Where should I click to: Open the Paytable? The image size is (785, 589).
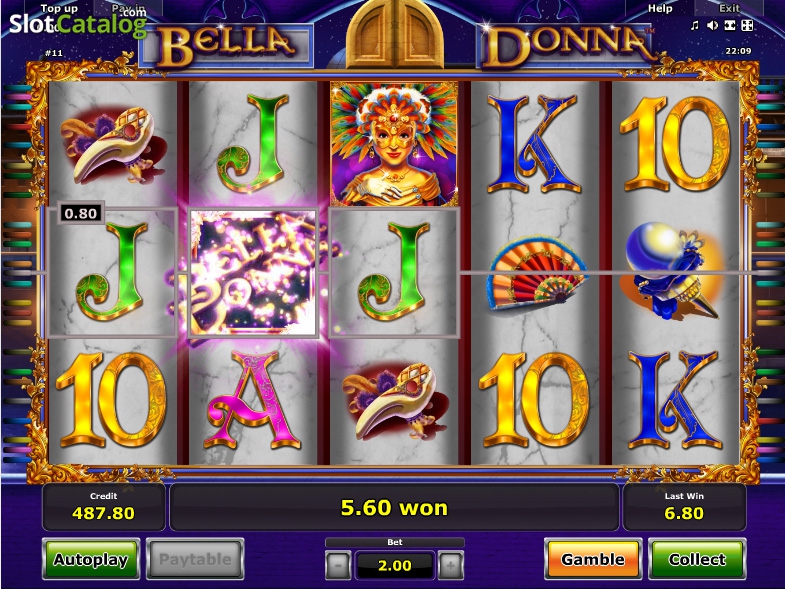coord(195,559)
